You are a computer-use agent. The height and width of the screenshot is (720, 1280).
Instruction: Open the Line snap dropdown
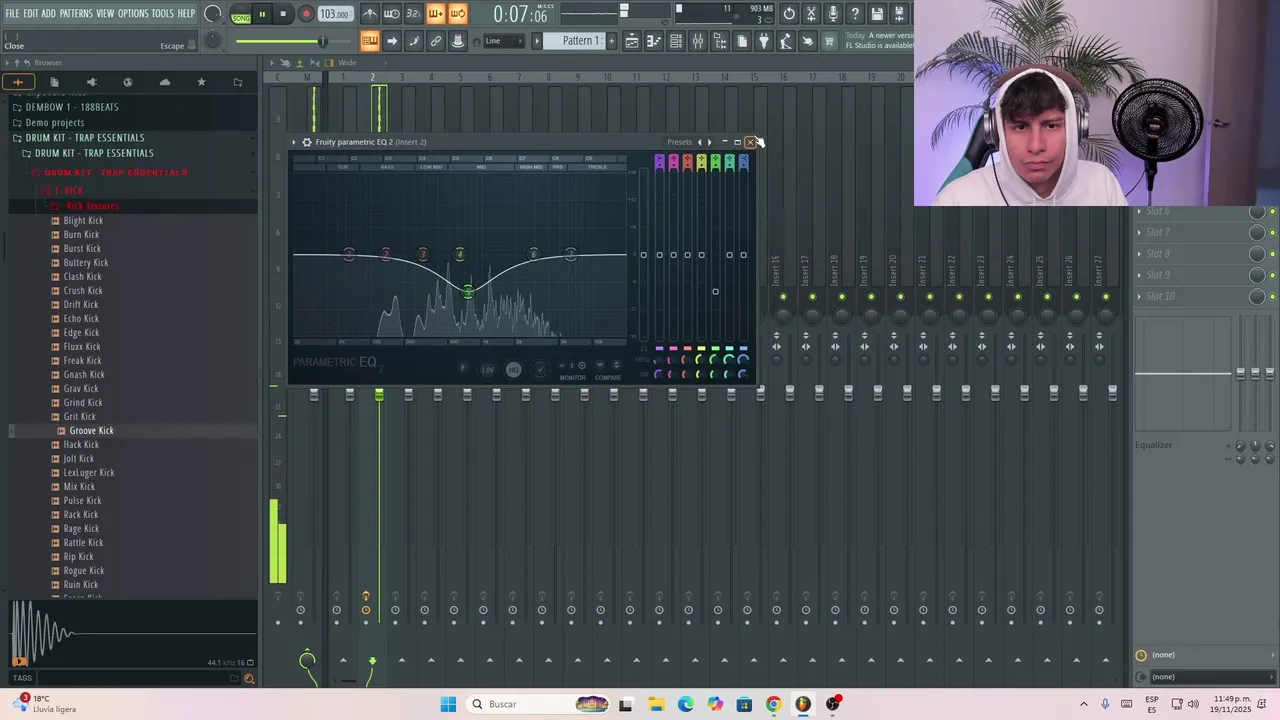pyautogui.click(x=505, y=41)
